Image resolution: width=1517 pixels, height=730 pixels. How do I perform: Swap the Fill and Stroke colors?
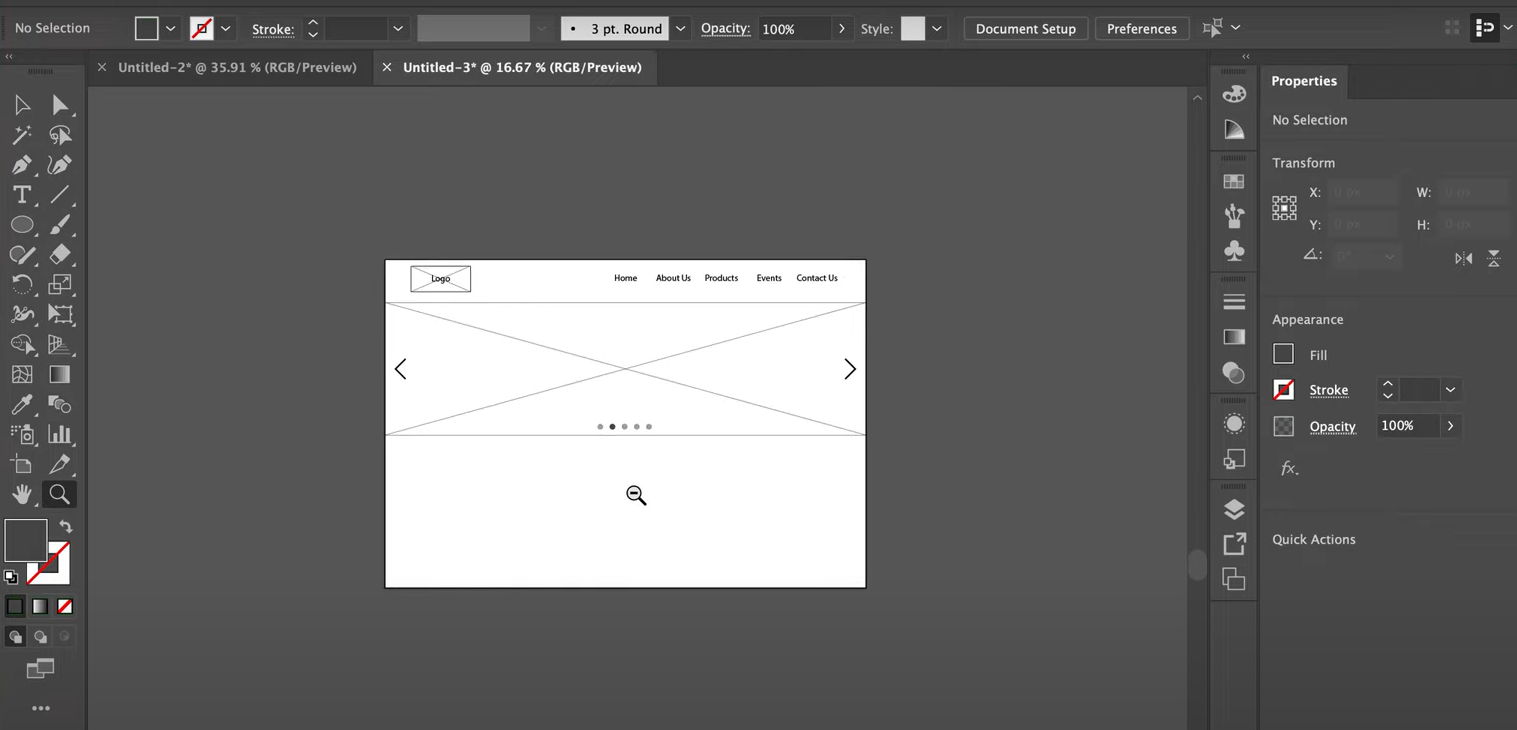65,527
